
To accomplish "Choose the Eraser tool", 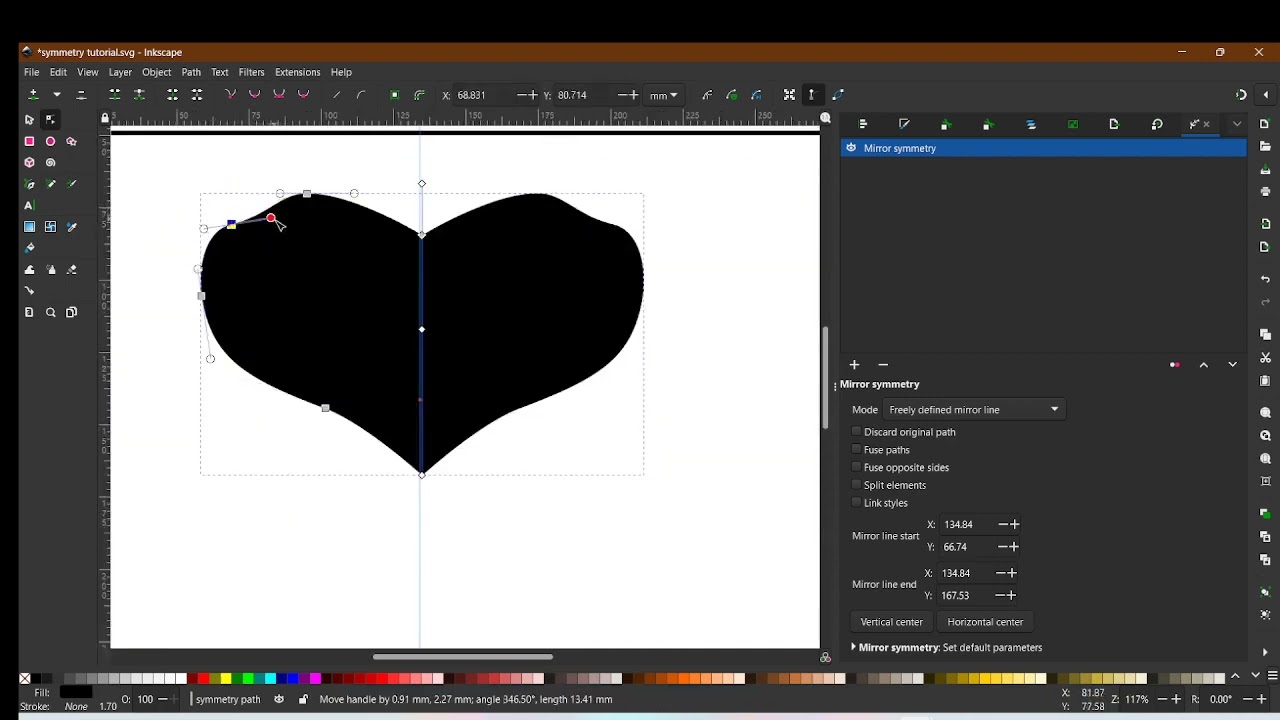I will 72,270.
